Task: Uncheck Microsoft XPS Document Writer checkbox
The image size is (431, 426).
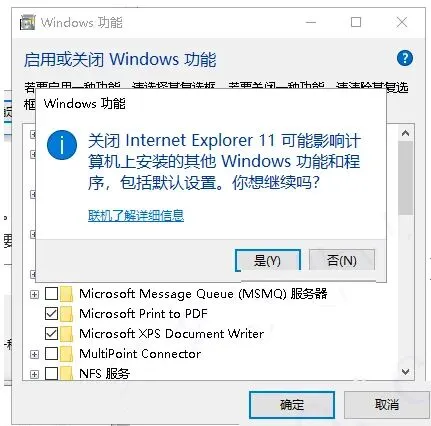Action: (x=51, y=334)
